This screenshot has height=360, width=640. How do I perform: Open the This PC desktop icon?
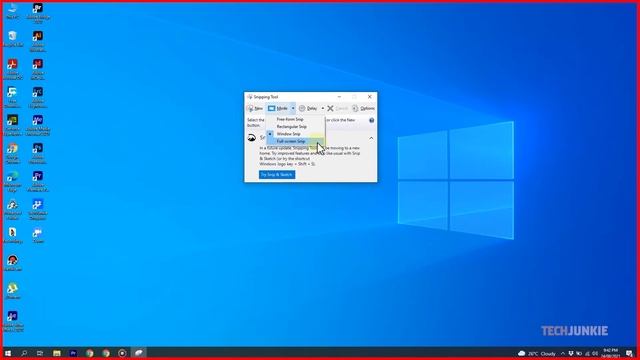coord(12,11)
